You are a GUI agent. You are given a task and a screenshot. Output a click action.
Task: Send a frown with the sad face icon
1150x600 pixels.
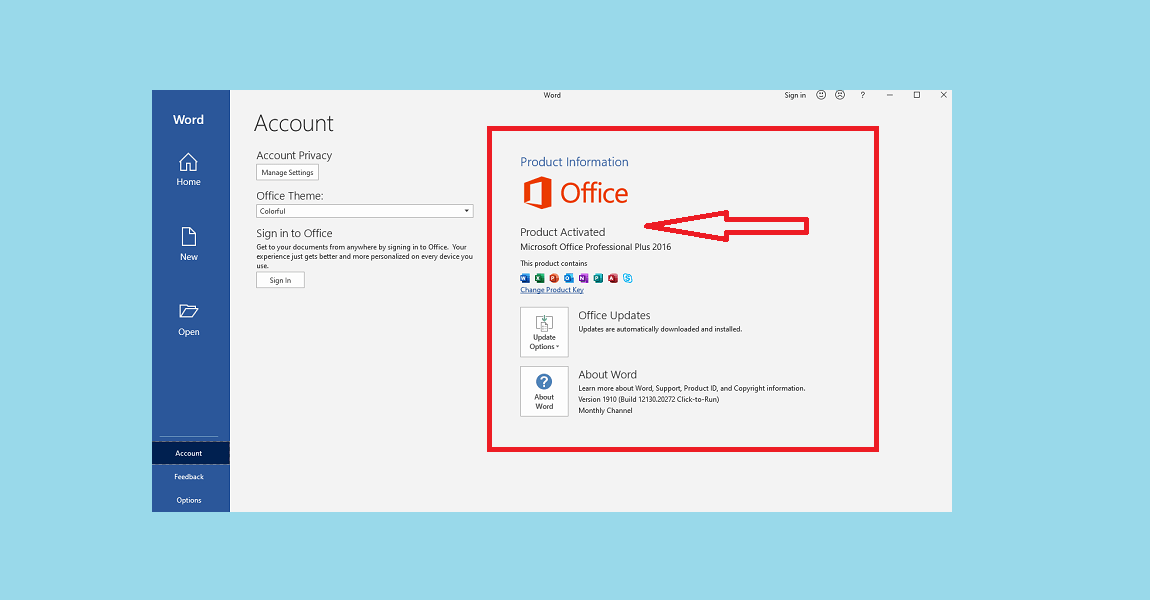(x=840, y=95)
